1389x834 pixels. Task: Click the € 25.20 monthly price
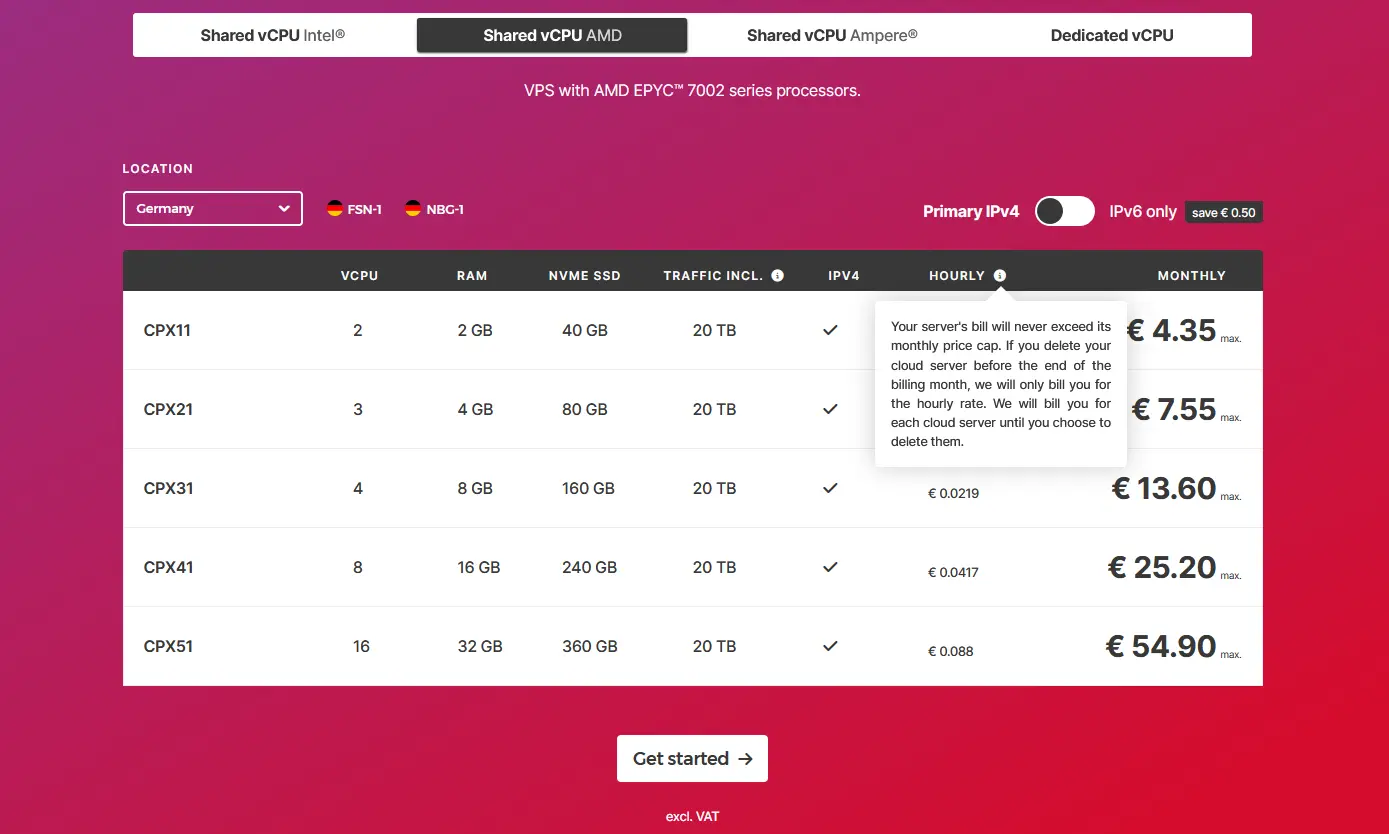click(x=1162, y=567)
